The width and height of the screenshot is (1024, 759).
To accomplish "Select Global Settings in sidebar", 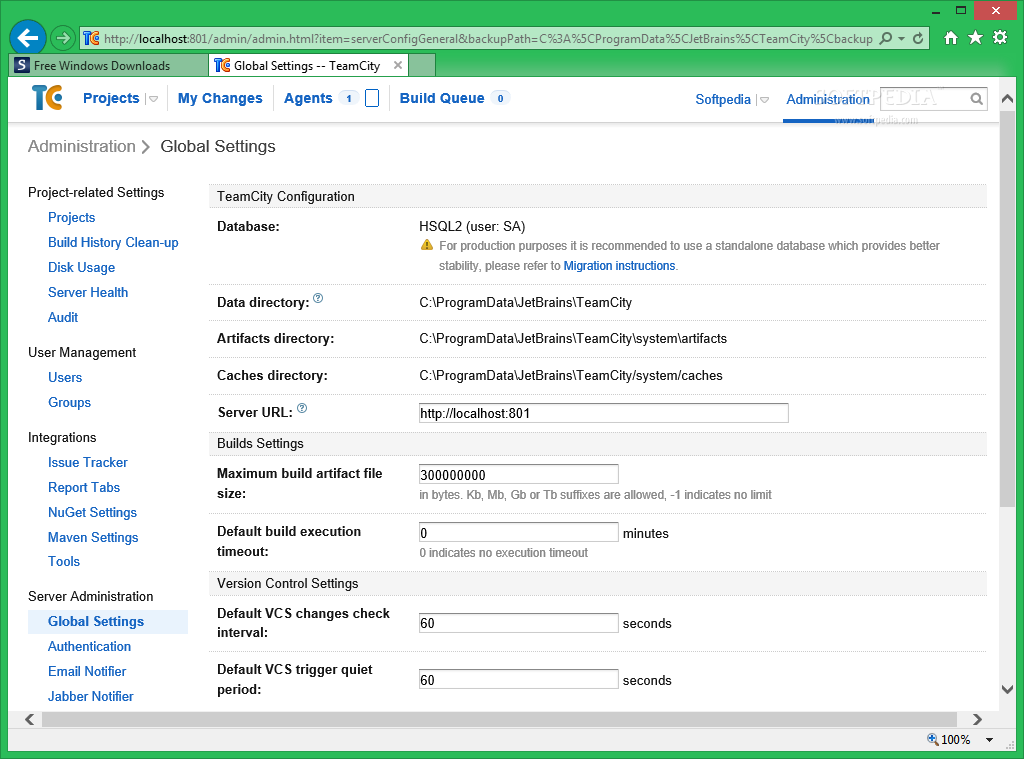I will (x=108, y=621).
